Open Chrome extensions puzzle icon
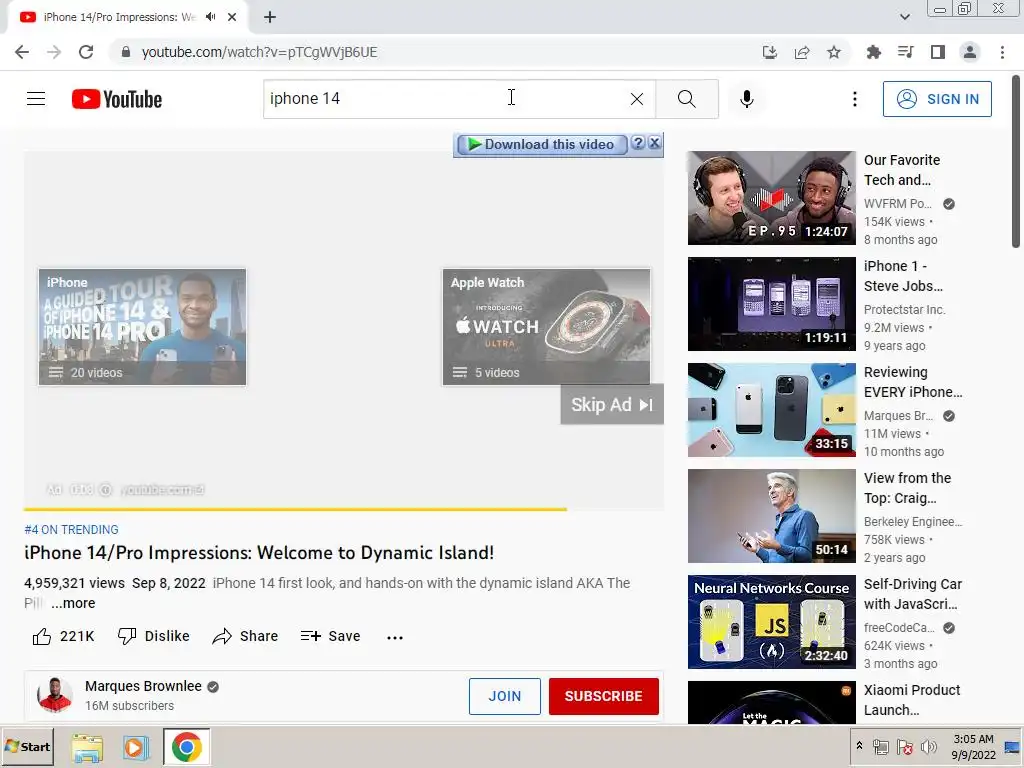The width and height of the screenshot is (1024, 768). pos(873,52)
